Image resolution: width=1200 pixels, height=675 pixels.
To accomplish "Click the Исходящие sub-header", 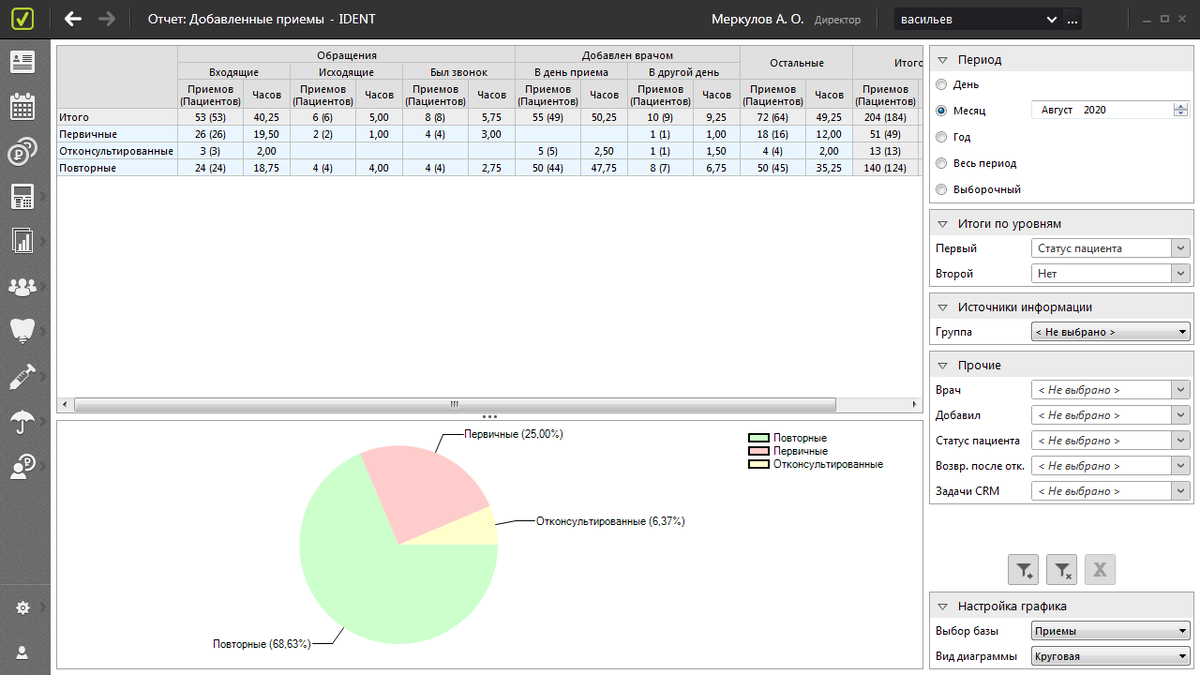I will [346, 72].
